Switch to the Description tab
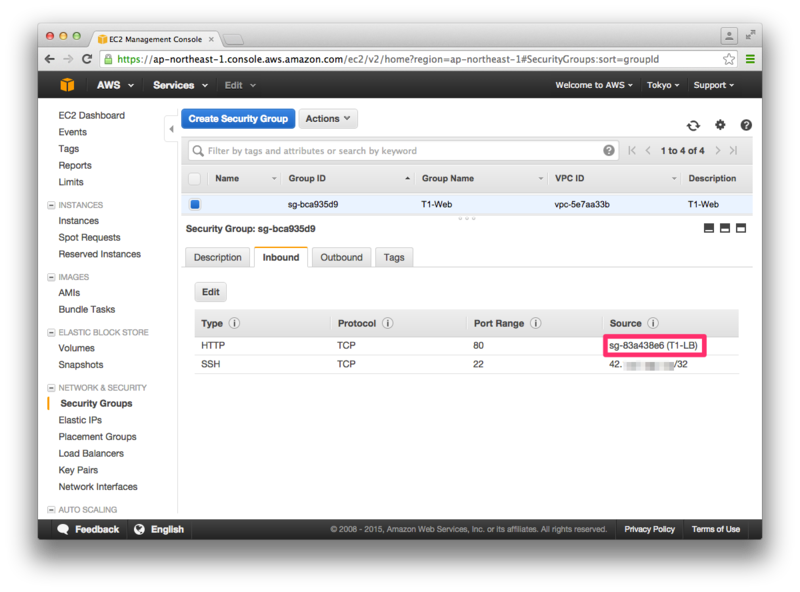Screen dimensions: 800x592 pyautogui.click(x=217, y=257)
